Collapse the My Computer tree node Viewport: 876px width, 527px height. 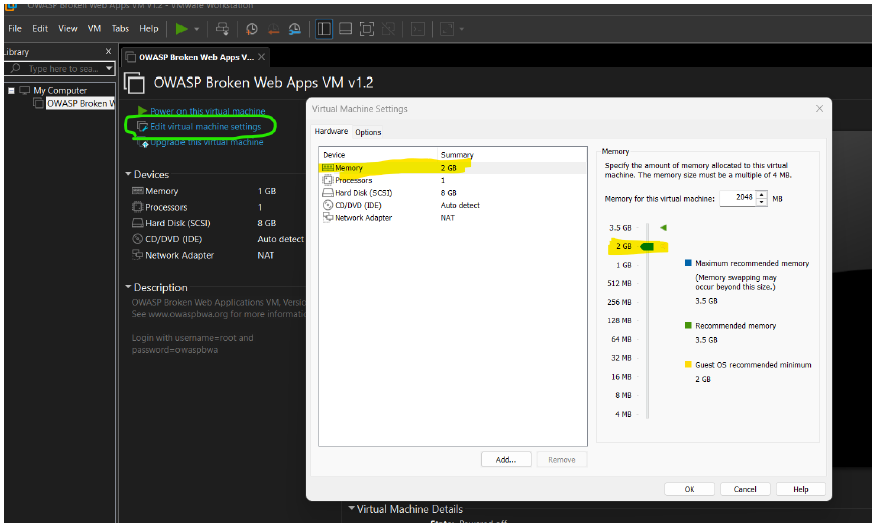point(11,91)
